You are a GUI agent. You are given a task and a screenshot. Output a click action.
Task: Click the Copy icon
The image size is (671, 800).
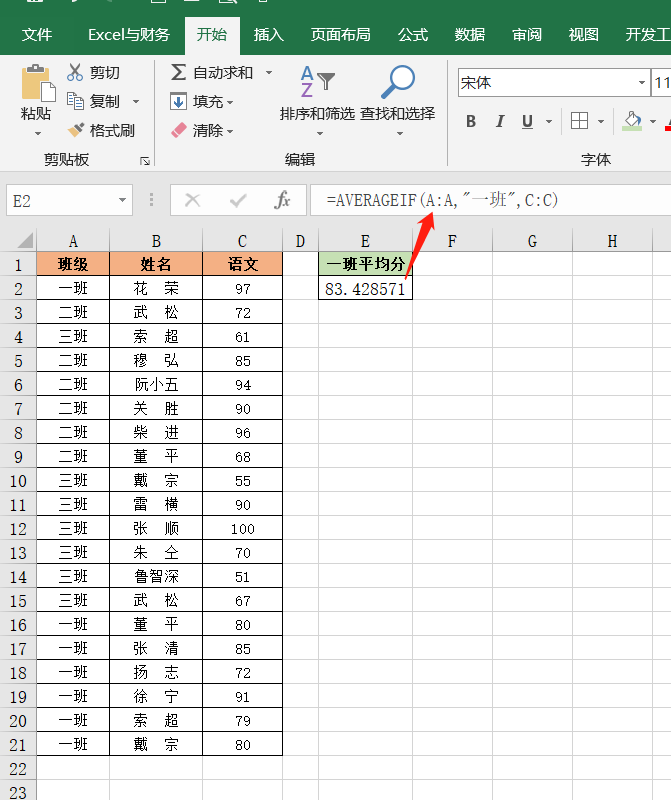click(75, 101)
